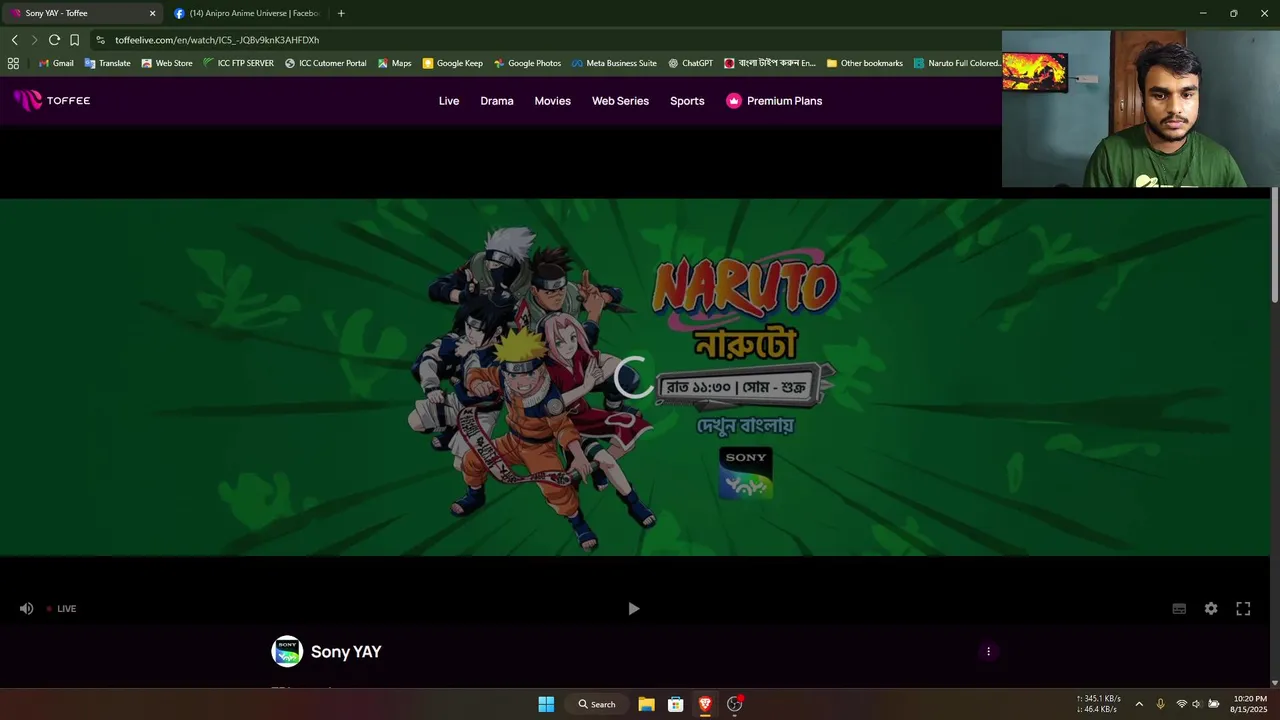Click the network speed readout in the taskbar
The width and height of the screenshot is (1280, 720).
tap(1098, 704)
